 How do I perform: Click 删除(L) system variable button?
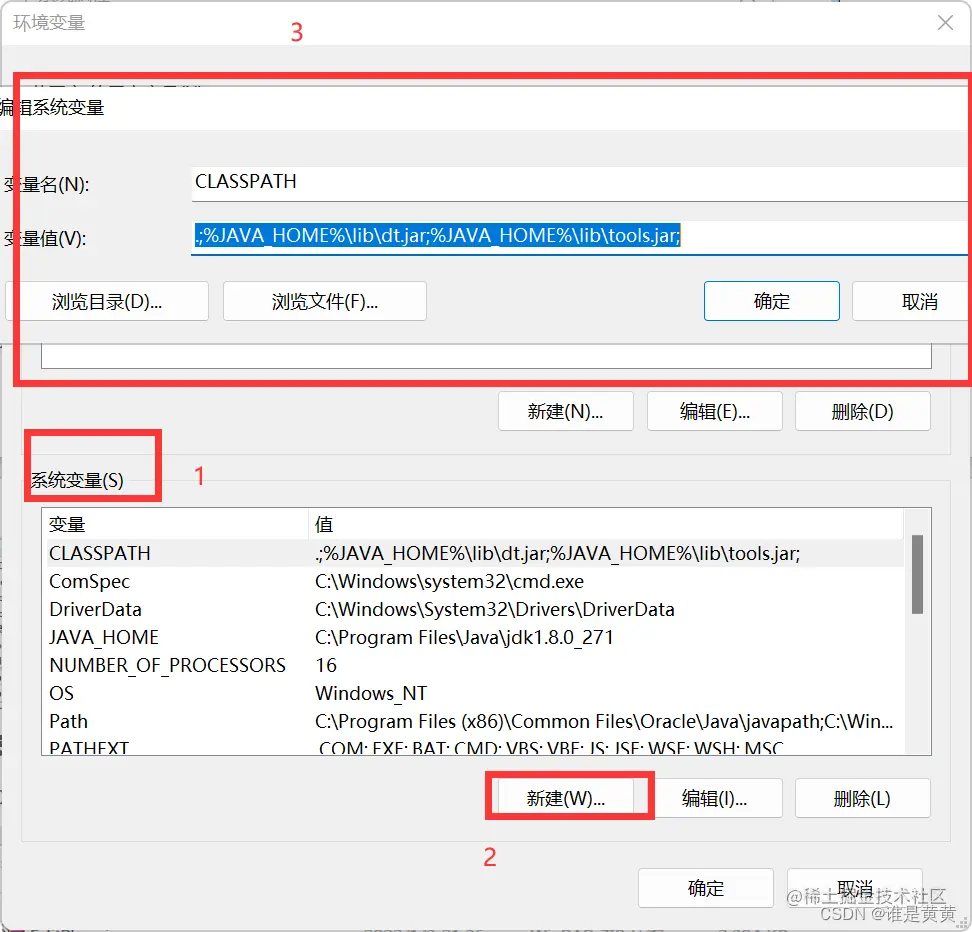point(862,798)
